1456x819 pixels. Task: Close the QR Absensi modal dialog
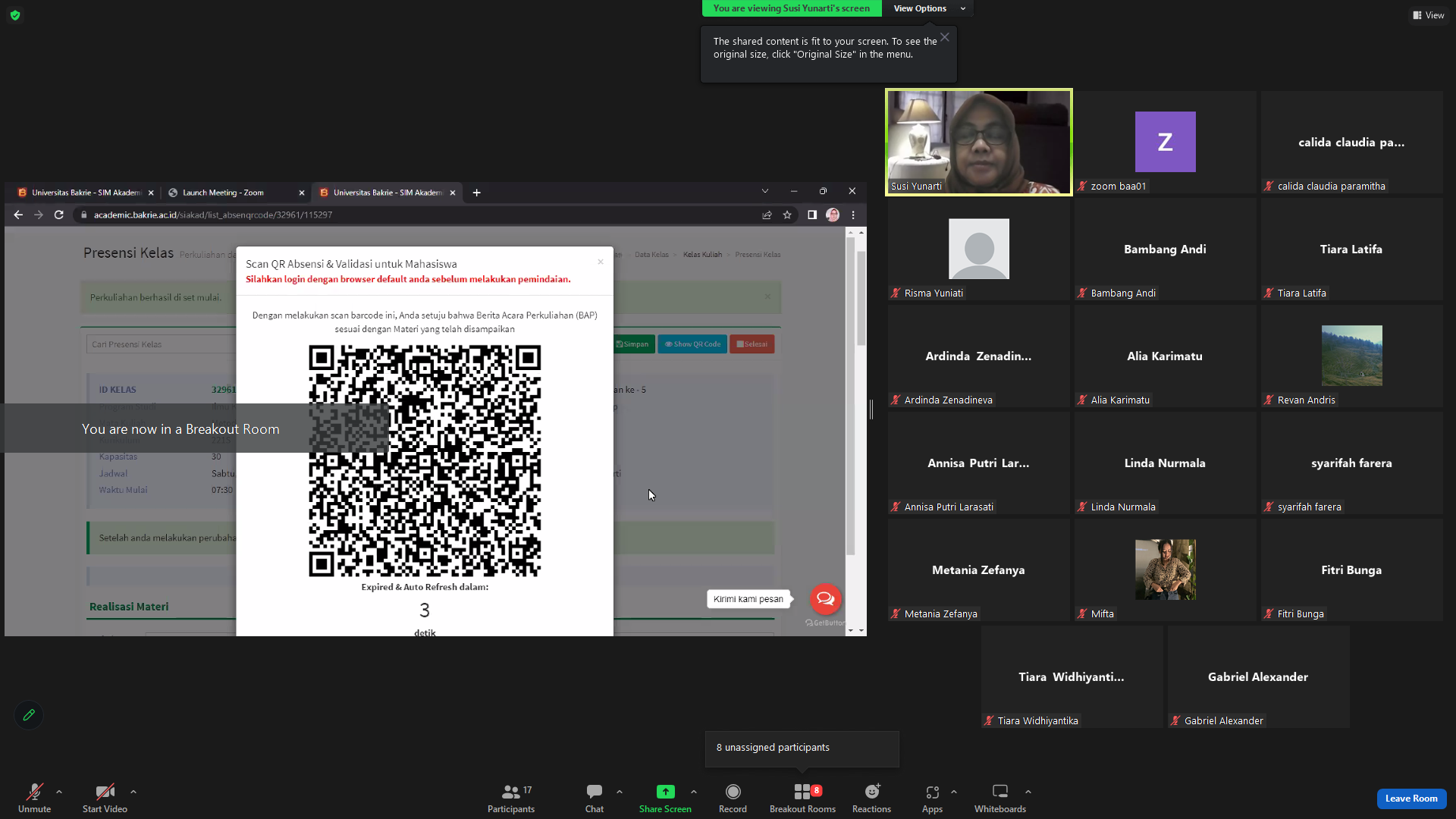pyautogui.click(x=601, y=262)
